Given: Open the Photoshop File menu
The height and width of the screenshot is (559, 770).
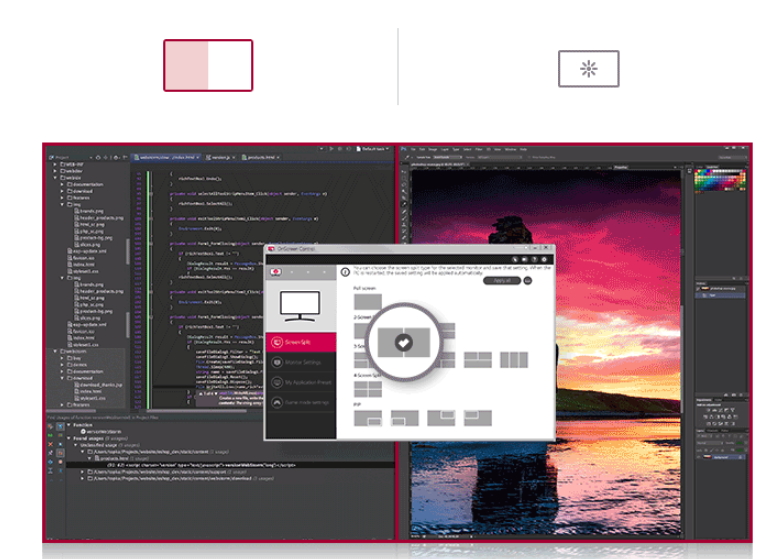Looking at the screenshot, I should [413, 149].
